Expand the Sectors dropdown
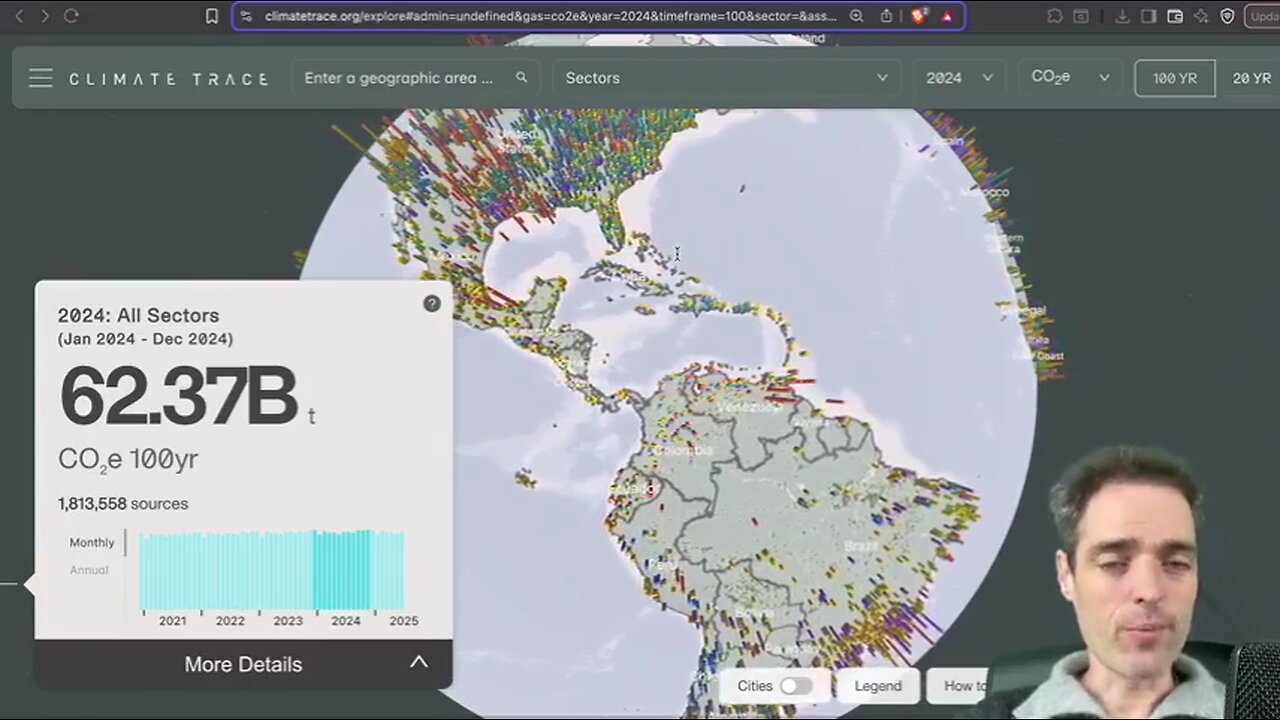1280x720 pixels. click(x=727, y=78)
